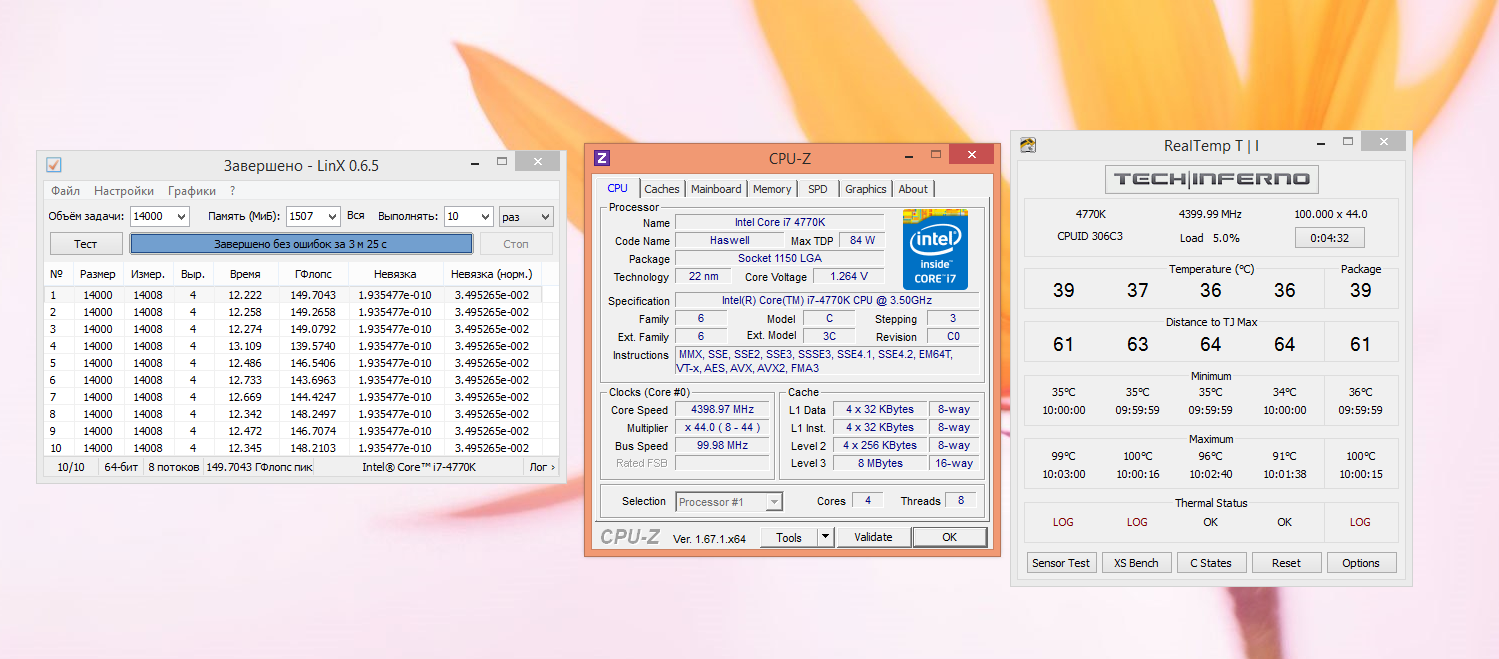The width and height of the screenshot is (1499, 659).
Task: Switch to the CPU tab in CPU-Z
Action: [618, 188]
